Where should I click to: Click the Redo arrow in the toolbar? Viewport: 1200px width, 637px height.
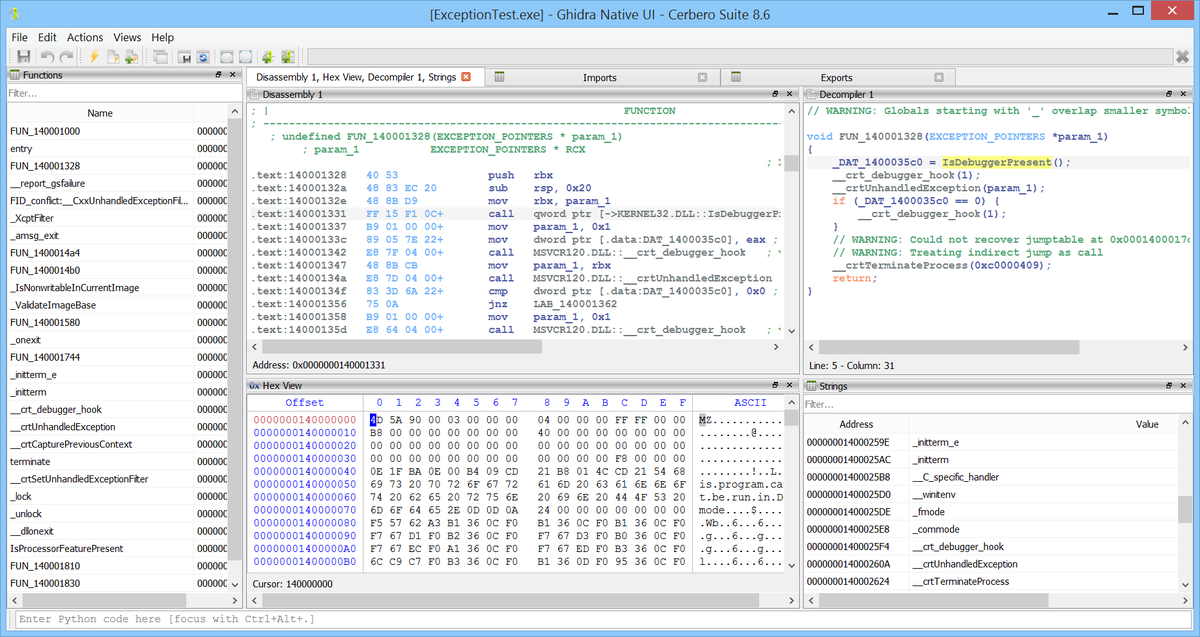[66, 57]
